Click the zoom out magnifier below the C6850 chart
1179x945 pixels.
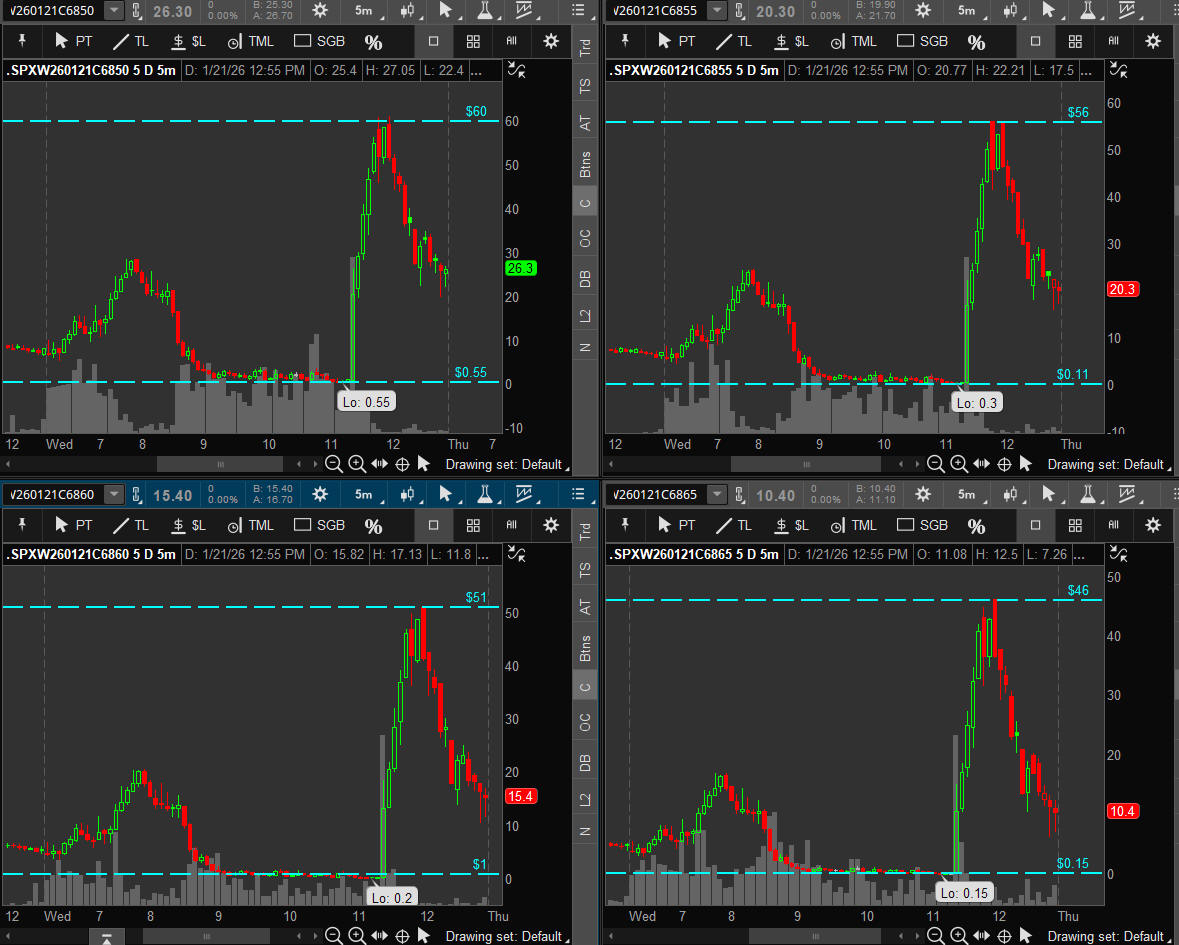[x=334, y=464]
